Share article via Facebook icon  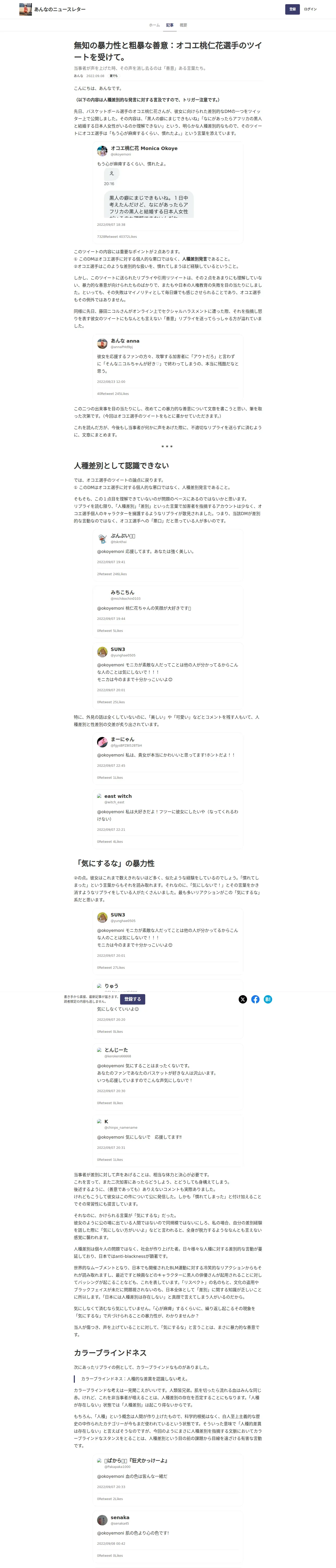pos(255,999)
